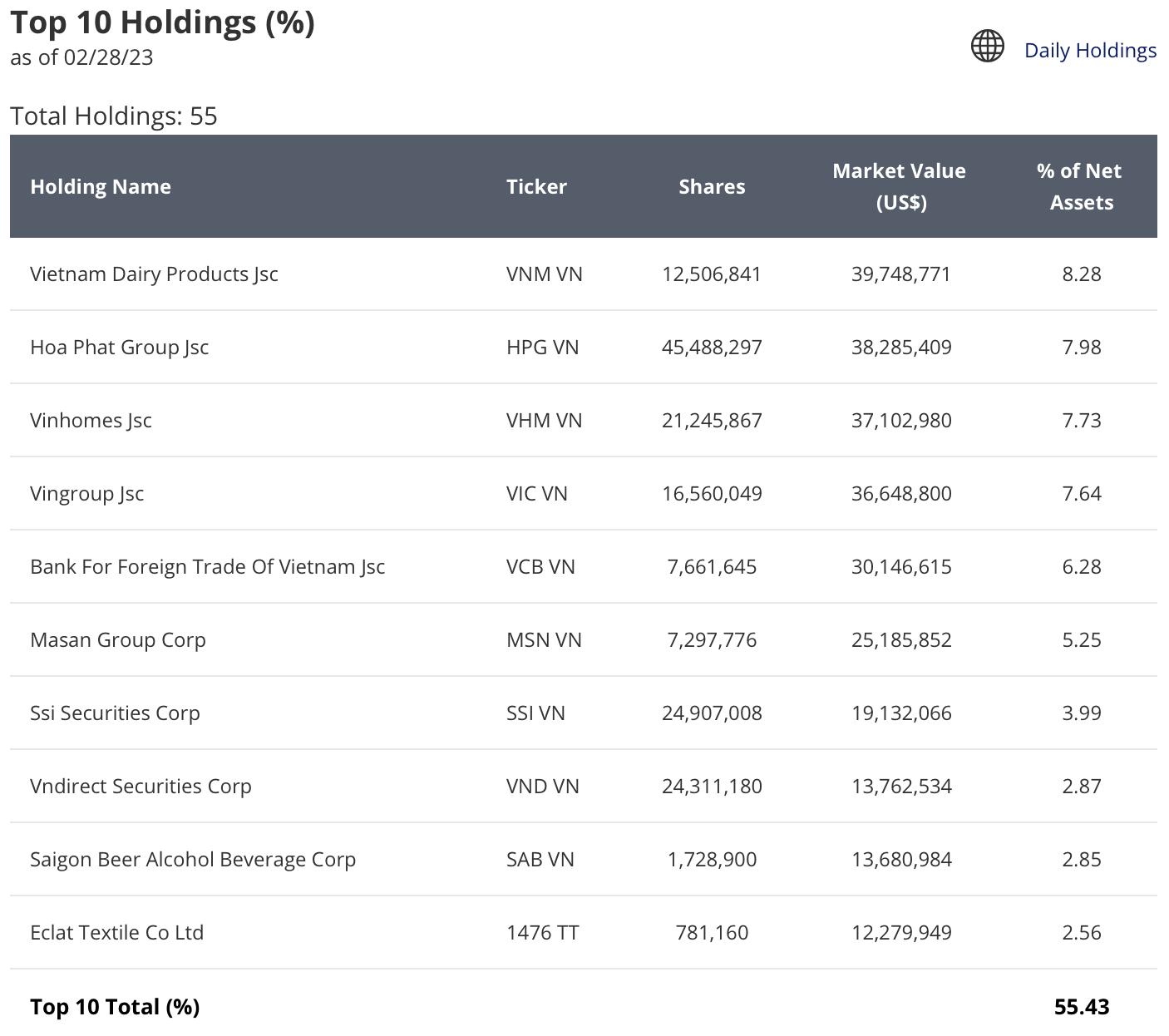Select Vinhomes Jsc holding name
The height and width of the screenshot is (1036, 1169).
(91, 420)
